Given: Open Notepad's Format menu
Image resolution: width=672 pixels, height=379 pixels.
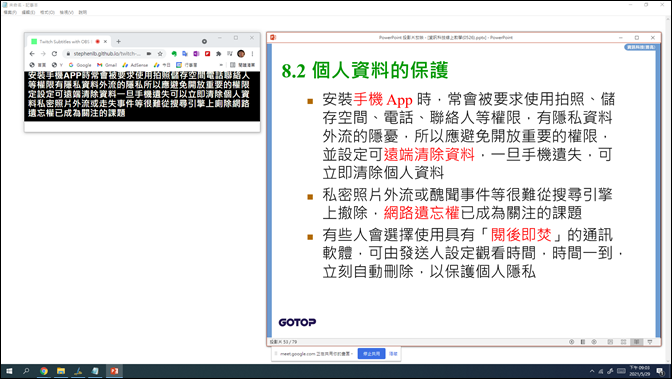Looking at the screenshot, I should click(x=47, y=12).
